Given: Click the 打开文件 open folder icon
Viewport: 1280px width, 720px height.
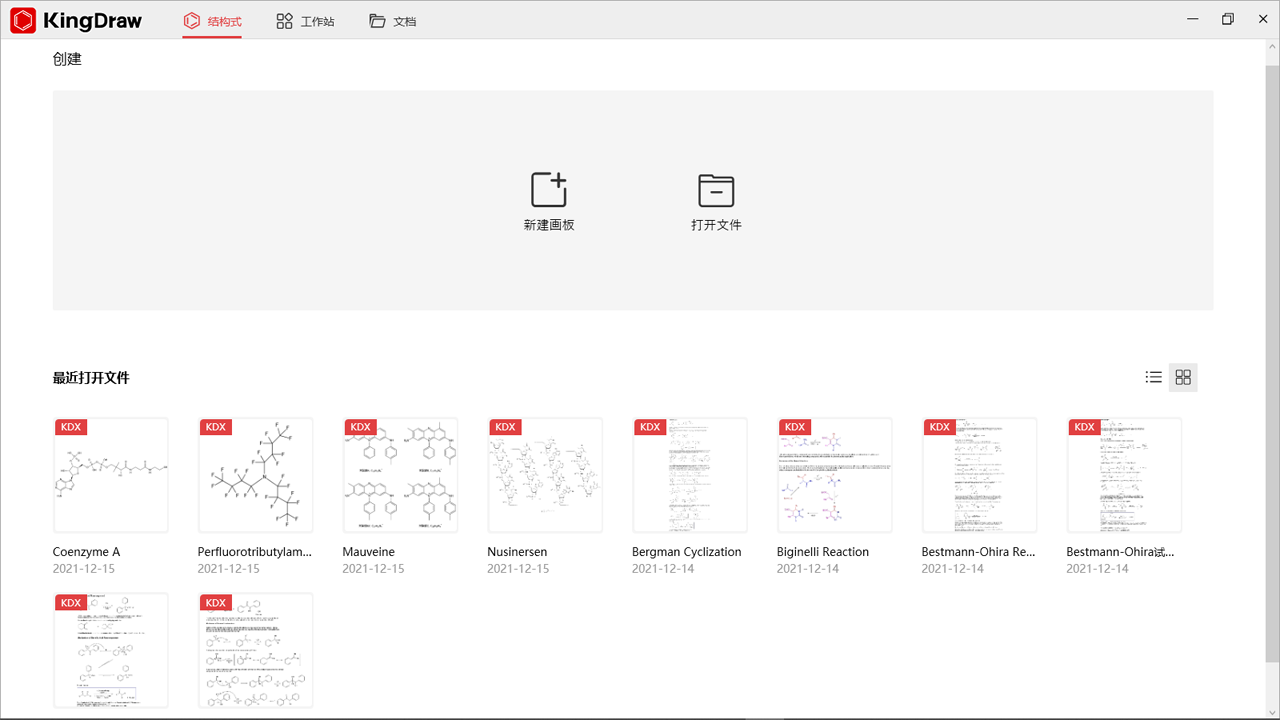Looking at the screenshot, I should pyautogui.click(x=716, y=188).
